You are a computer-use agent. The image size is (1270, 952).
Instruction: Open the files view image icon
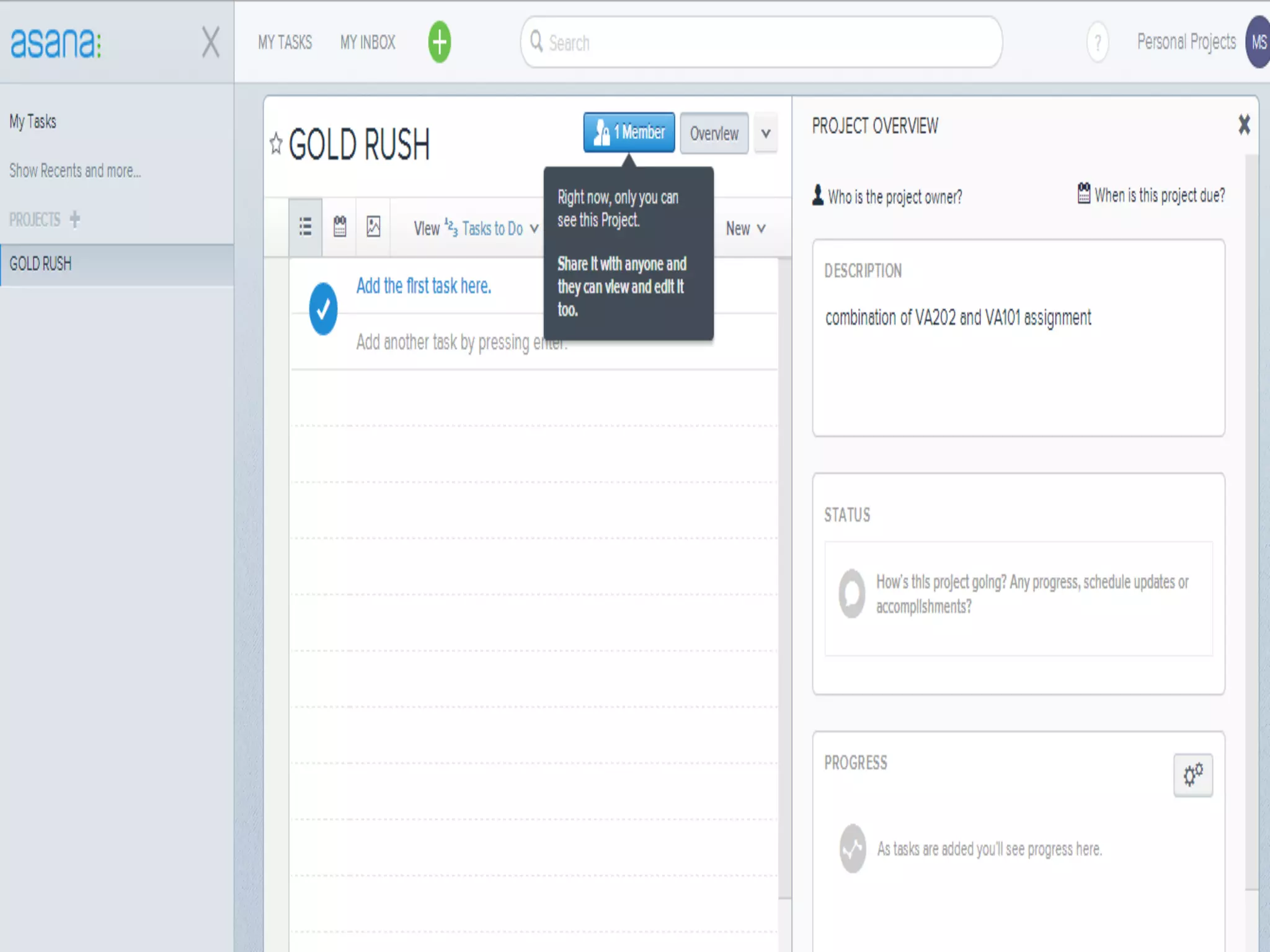coord(373,227)
